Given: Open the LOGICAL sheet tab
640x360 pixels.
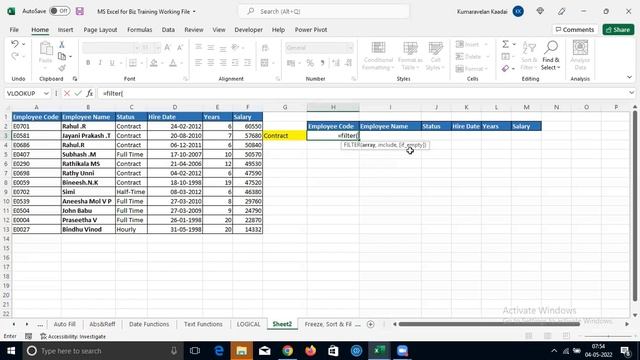Looking at the screenshot, I should 248,324.
